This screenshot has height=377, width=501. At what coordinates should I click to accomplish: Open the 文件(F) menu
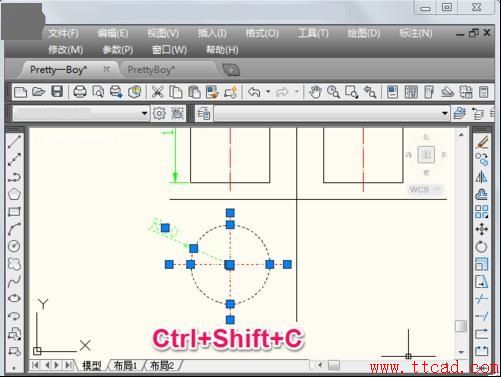click(63, 33)
